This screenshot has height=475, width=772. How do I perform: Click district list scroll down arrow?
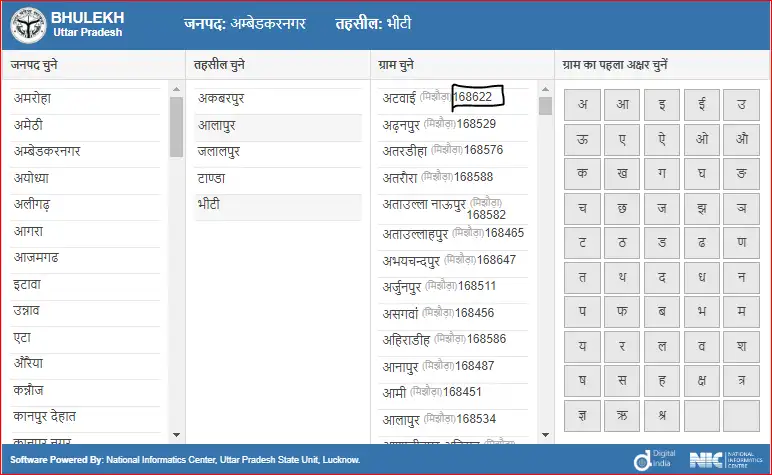click(x=176, y=435)
